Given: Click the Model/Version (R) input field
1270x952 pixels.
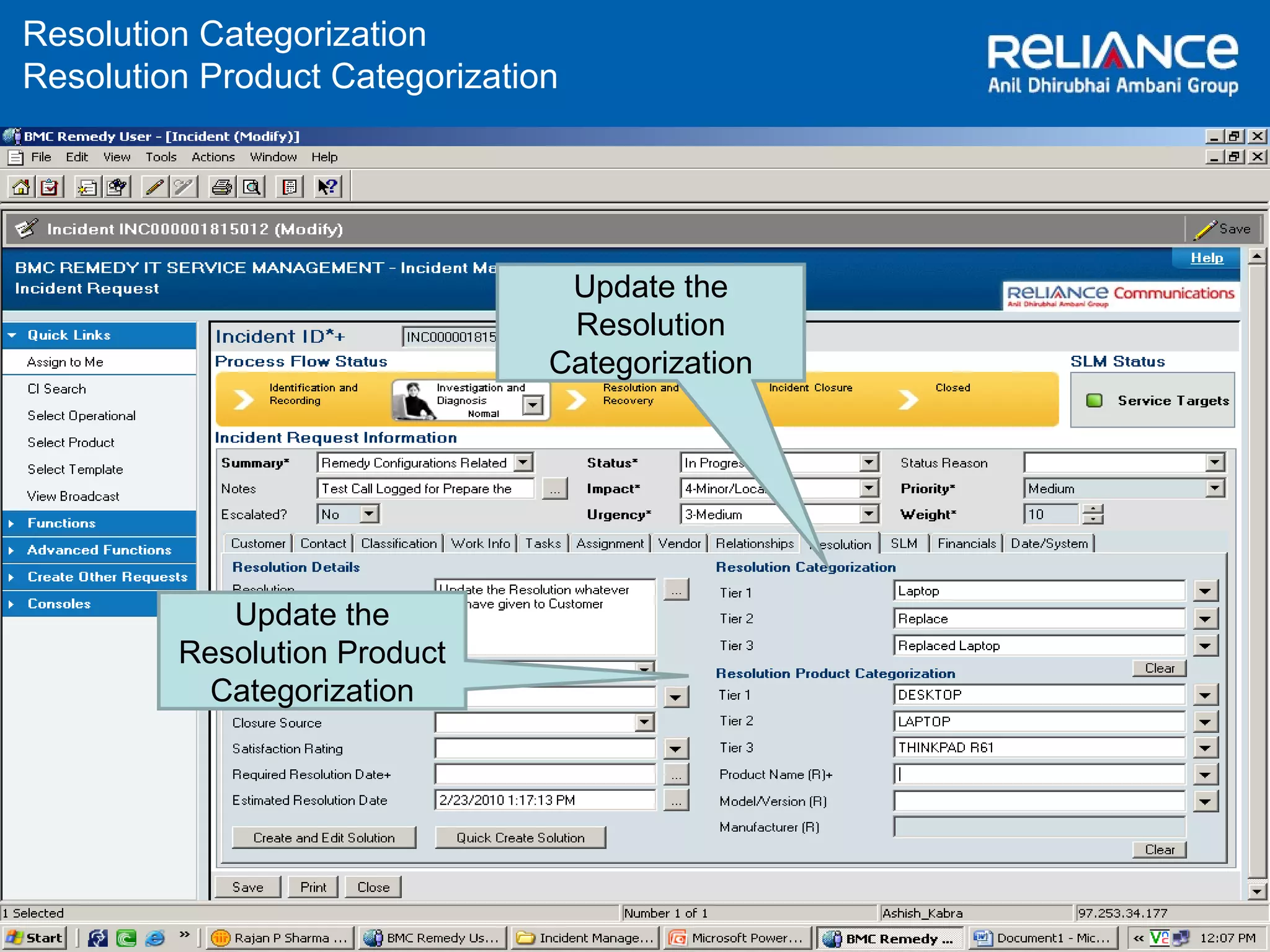Looking at the screenshot, I should coord(1039,801).
